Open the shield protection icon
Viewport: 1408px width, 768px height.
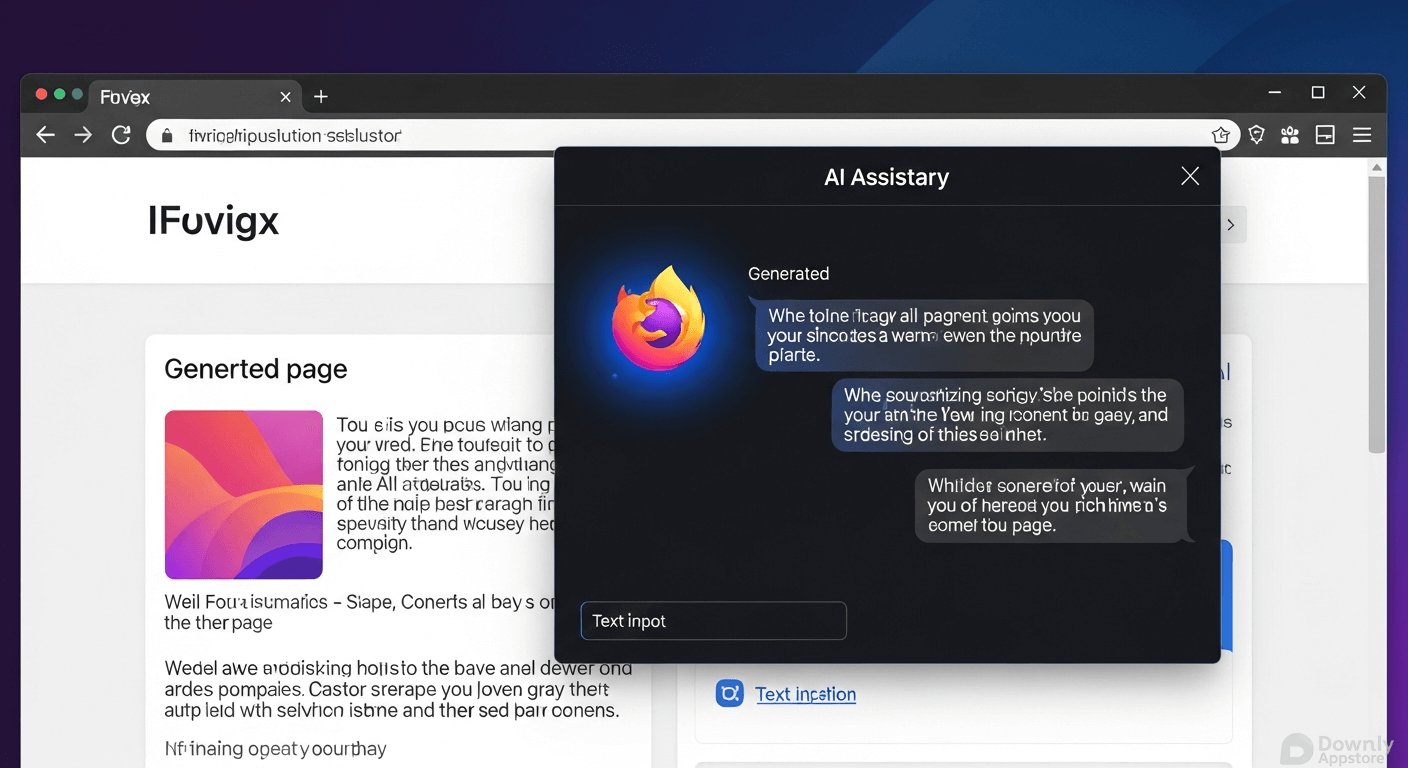(1257, 135)
